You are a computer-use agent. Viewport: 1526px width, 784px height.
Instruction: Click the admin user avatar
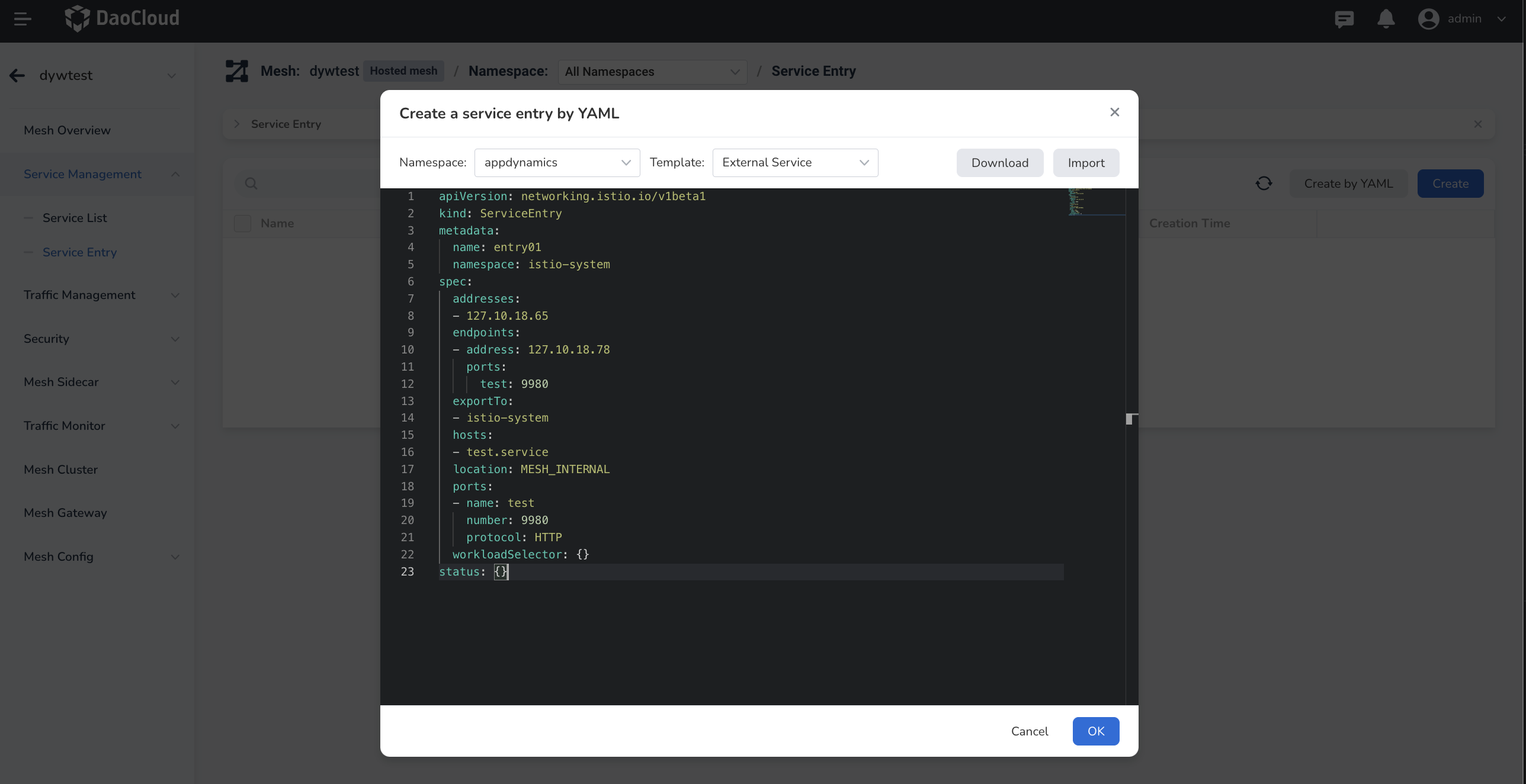1428,19
